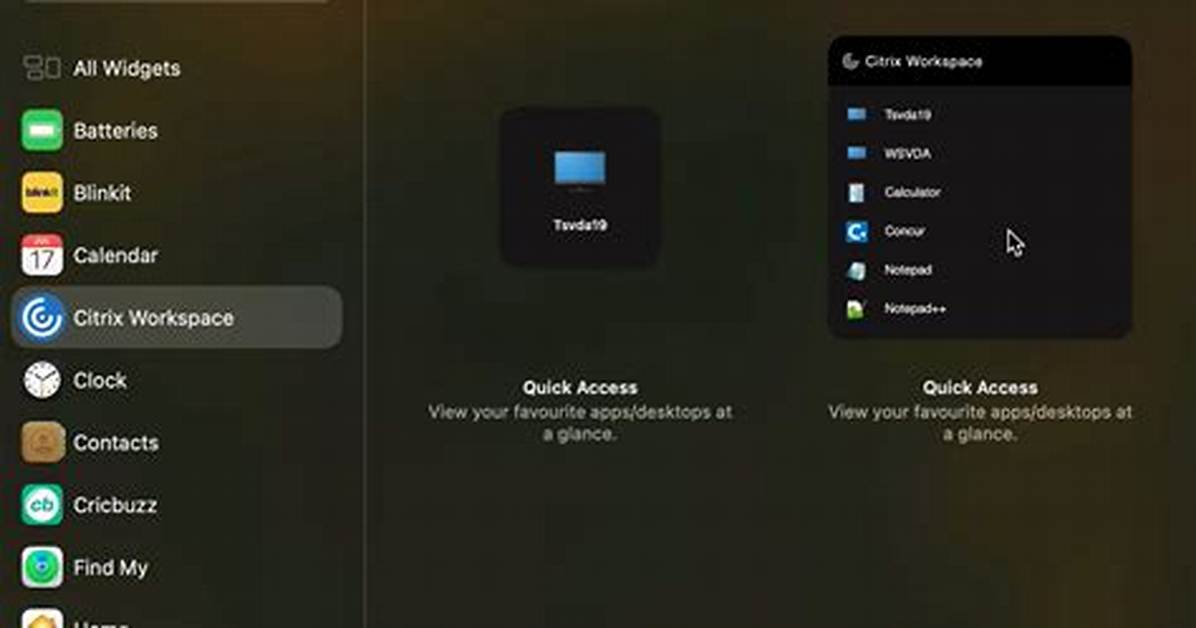Viewport: 1196px width, 628px height.
Task: Click the Calendar icon showing 17
Action: [x=42, y=255]
